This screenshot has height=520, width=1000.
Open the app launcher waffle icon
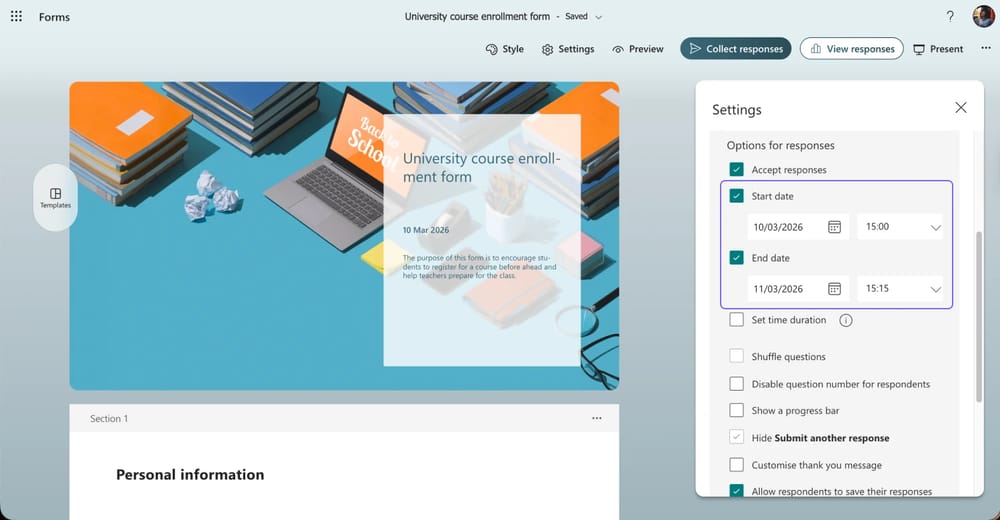16,17
